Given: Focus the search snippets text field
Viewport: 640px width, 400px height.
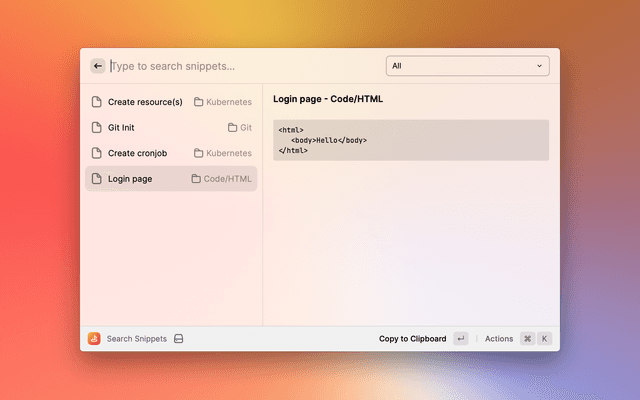Looking at the screenshot, I should click(240, 66).
